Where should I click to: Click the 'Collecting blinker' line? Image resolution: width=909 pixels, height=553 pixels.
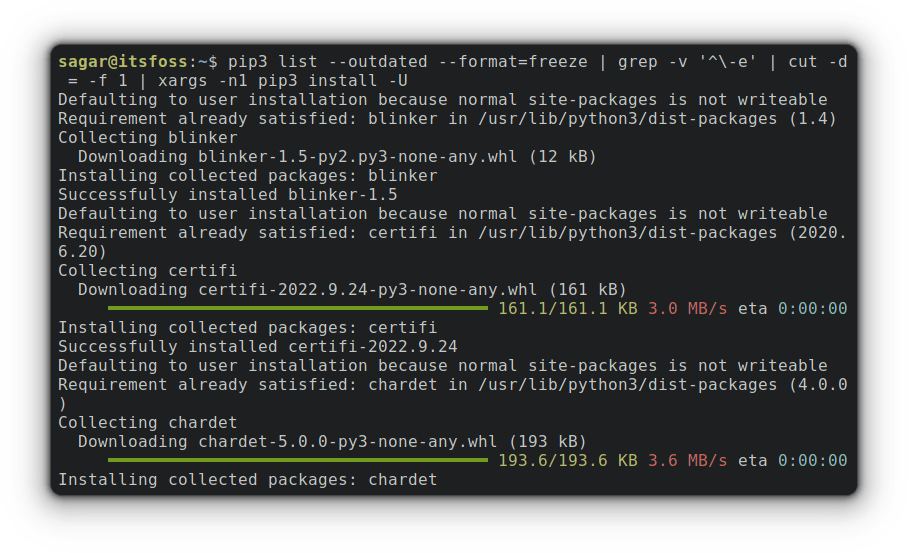click(148, 138)
